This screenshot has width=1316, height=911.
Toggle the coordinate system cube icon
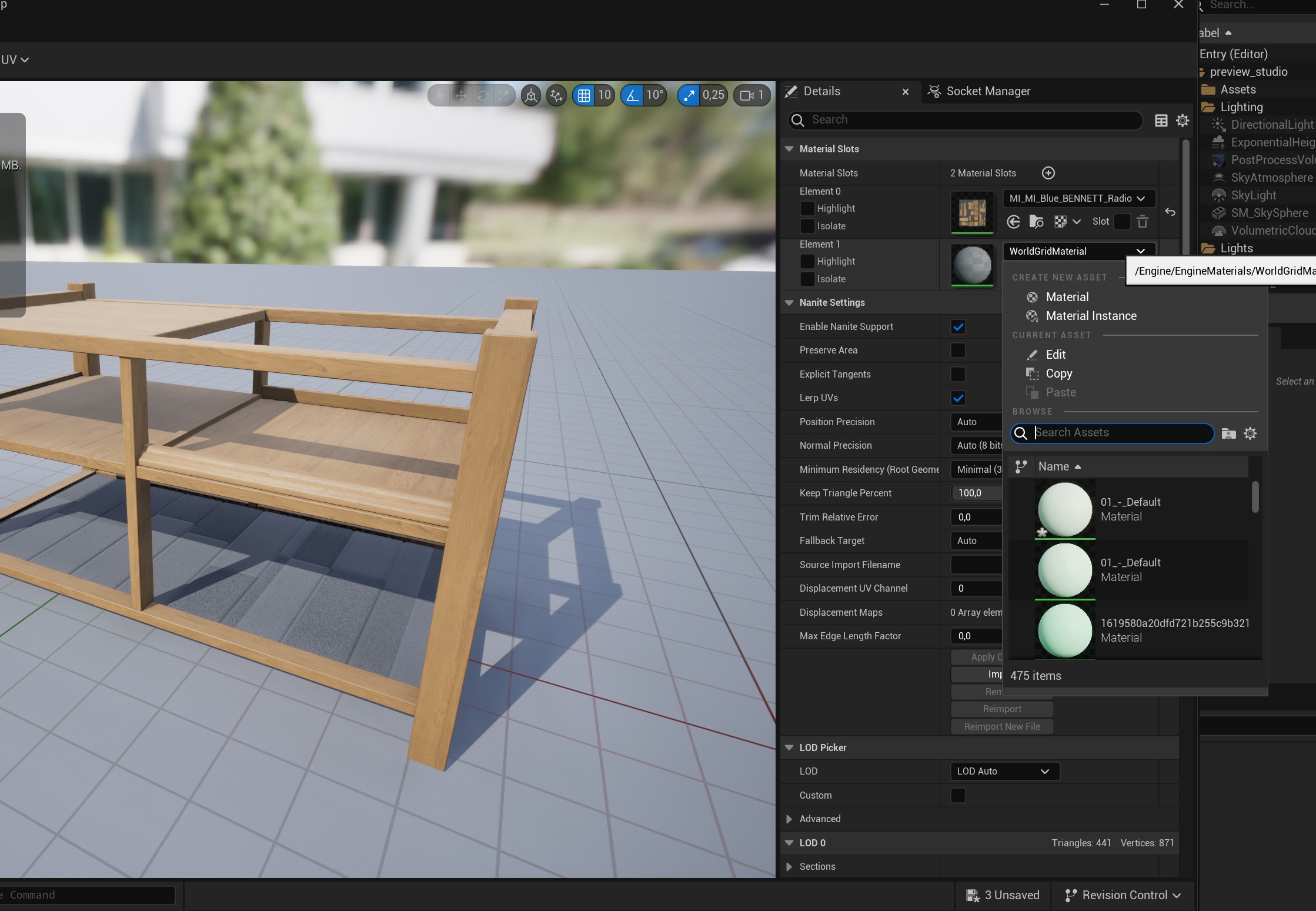point(531,95)
